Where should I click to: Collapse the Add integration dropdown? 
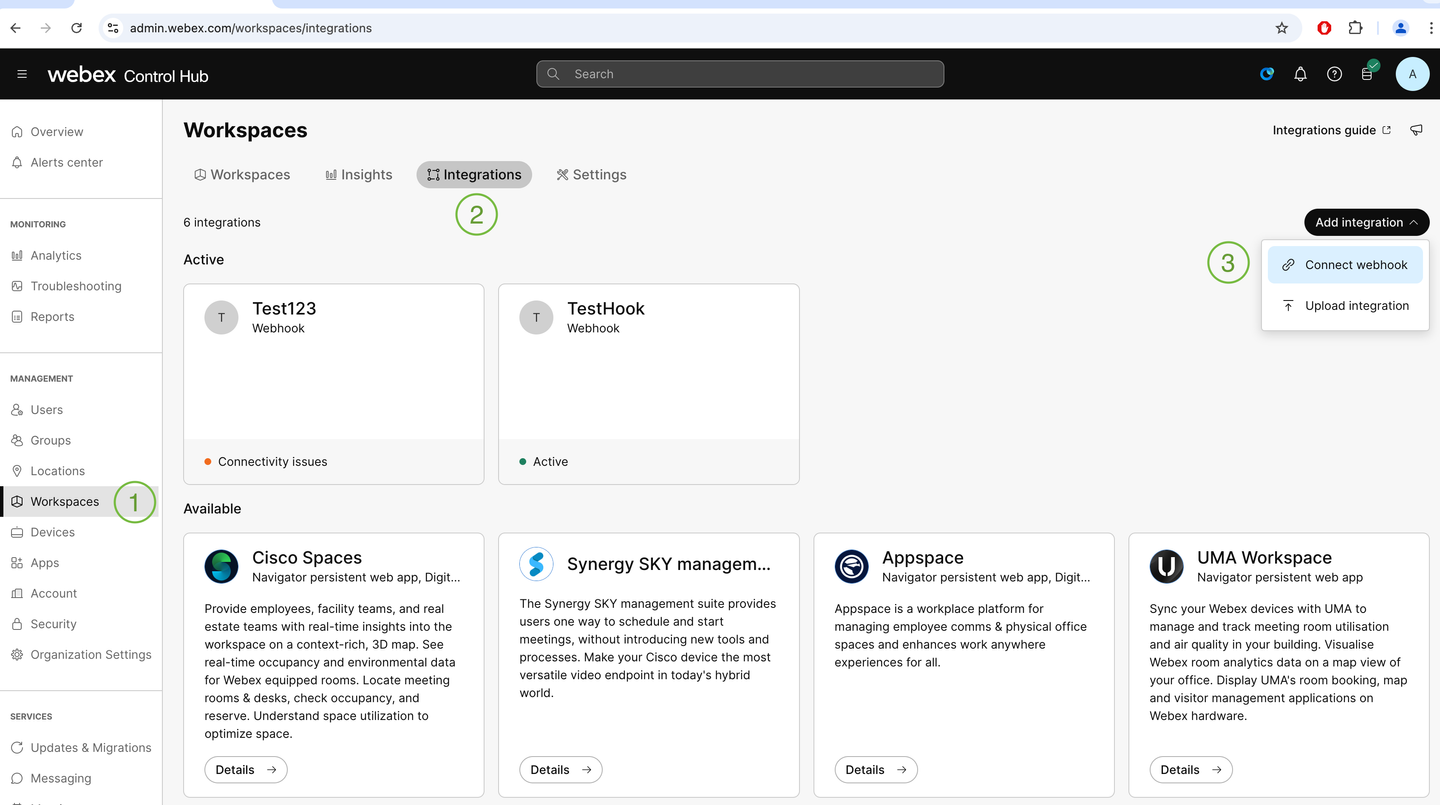tap(1367, 222)
